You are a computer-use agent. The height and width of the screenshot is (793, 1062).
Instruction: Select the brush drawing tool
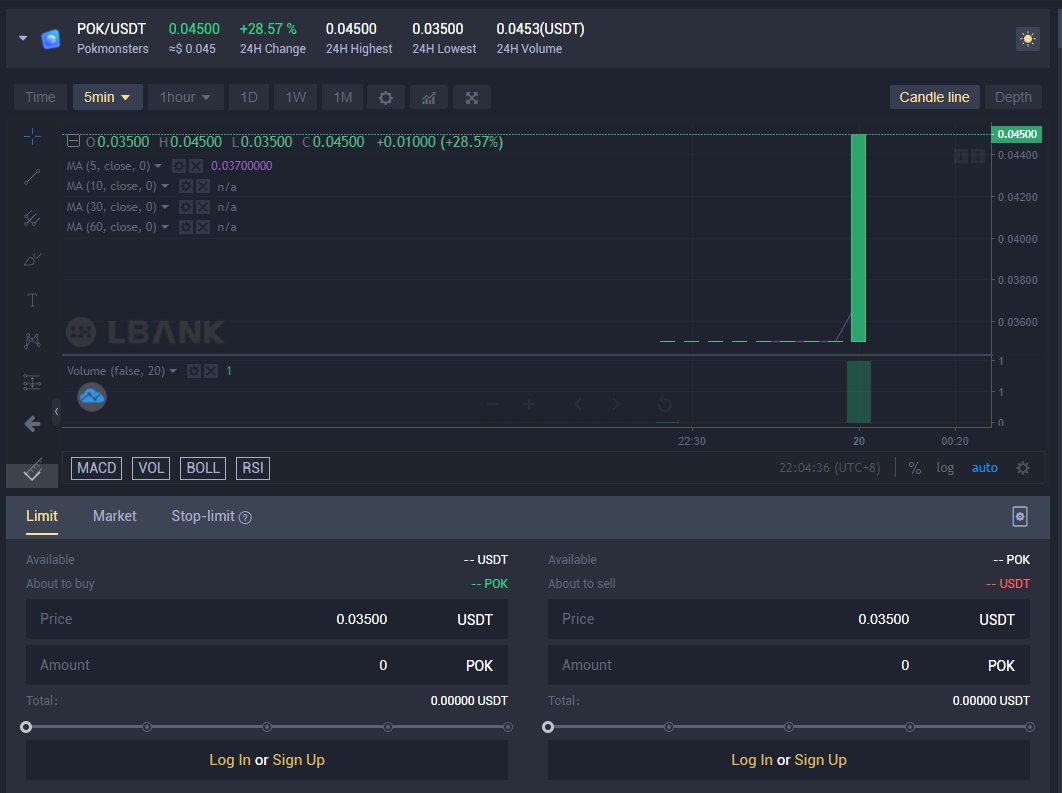point(32,259)
